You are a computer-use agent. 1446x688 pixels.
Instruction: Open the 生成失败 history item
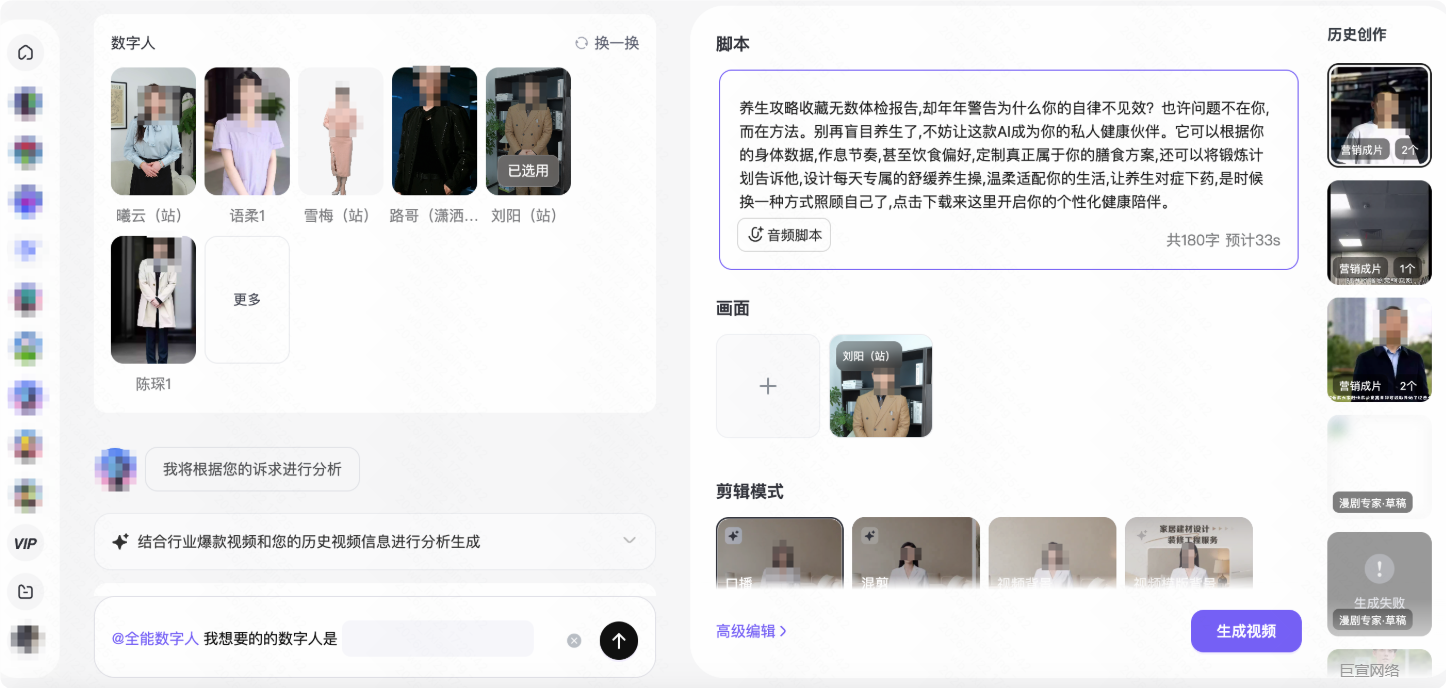(1379, 584)
